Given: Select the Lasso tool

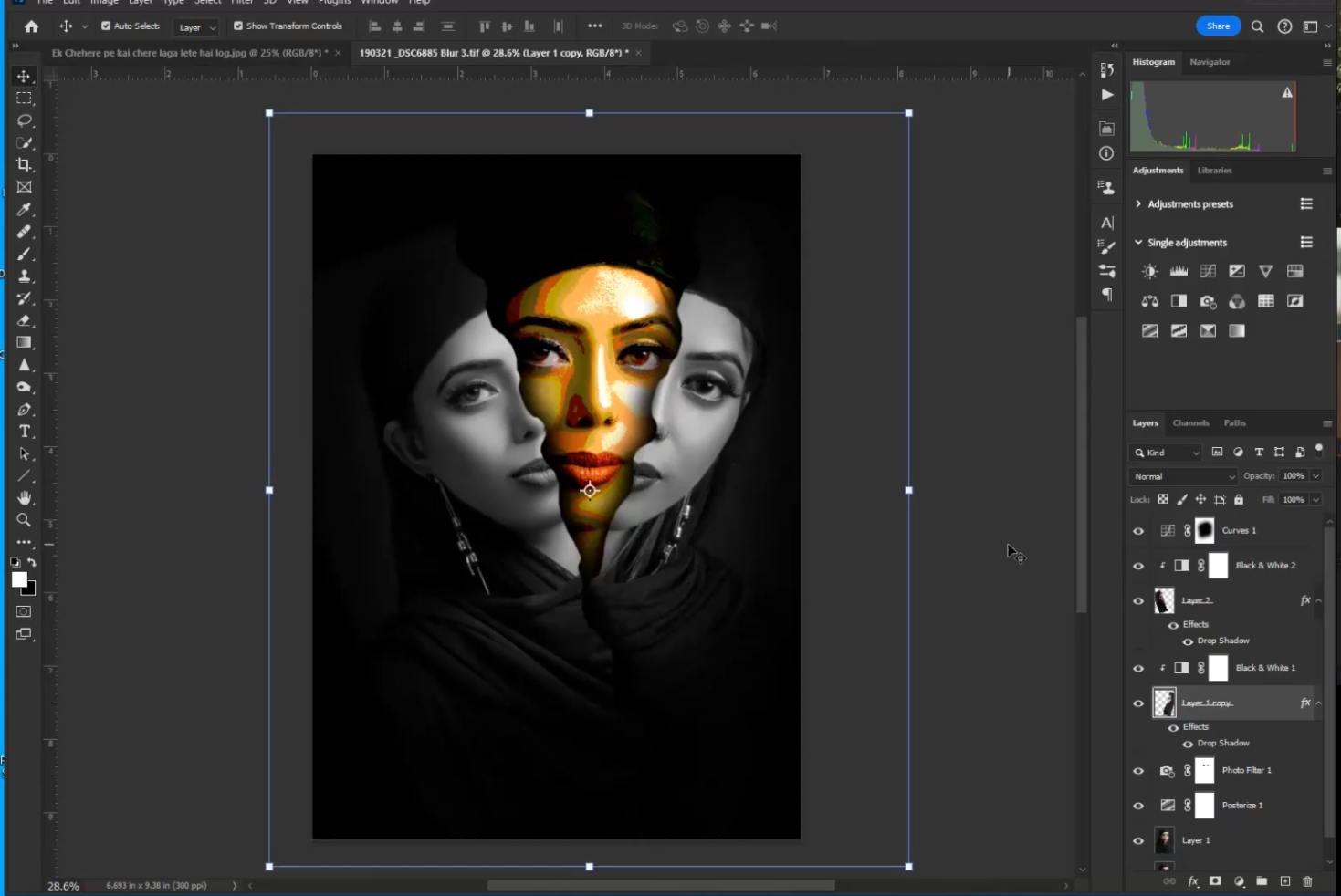Looking at the screenshot, I should pyautogui.click(x=24, y=120).
